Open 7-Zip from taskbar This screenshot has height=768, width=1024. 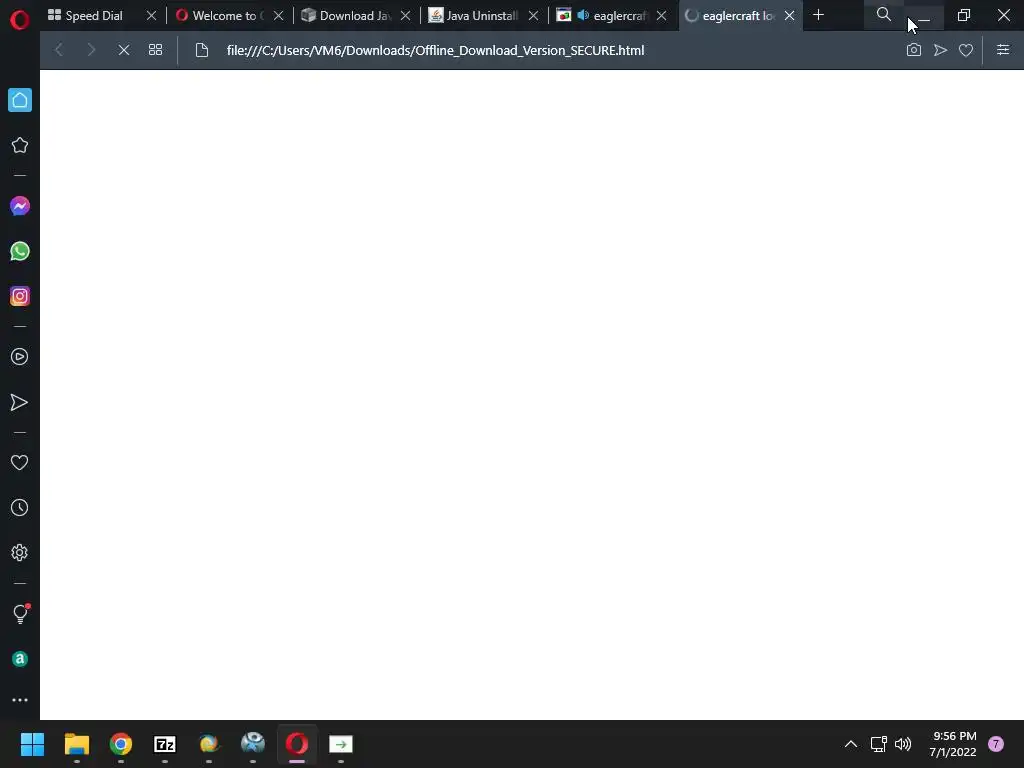(165, 744)
